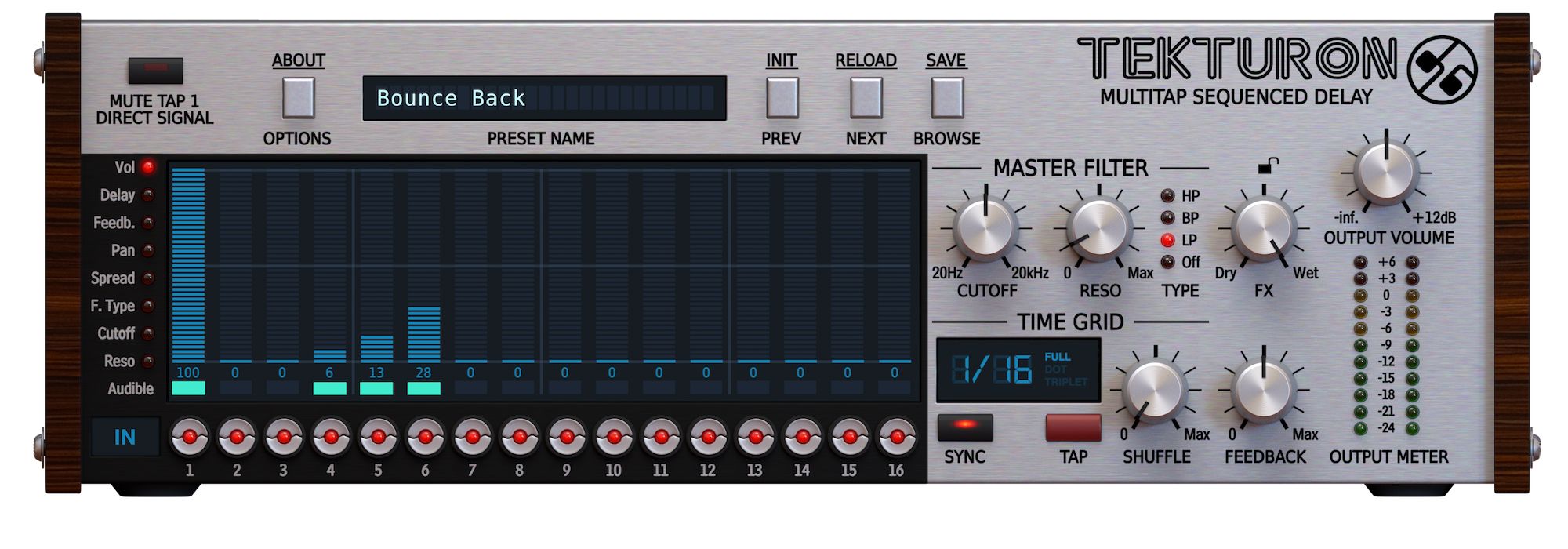Select the Spread parameter row LED
The height and width of the screenshot is (549, 1568).
(147, 278)
